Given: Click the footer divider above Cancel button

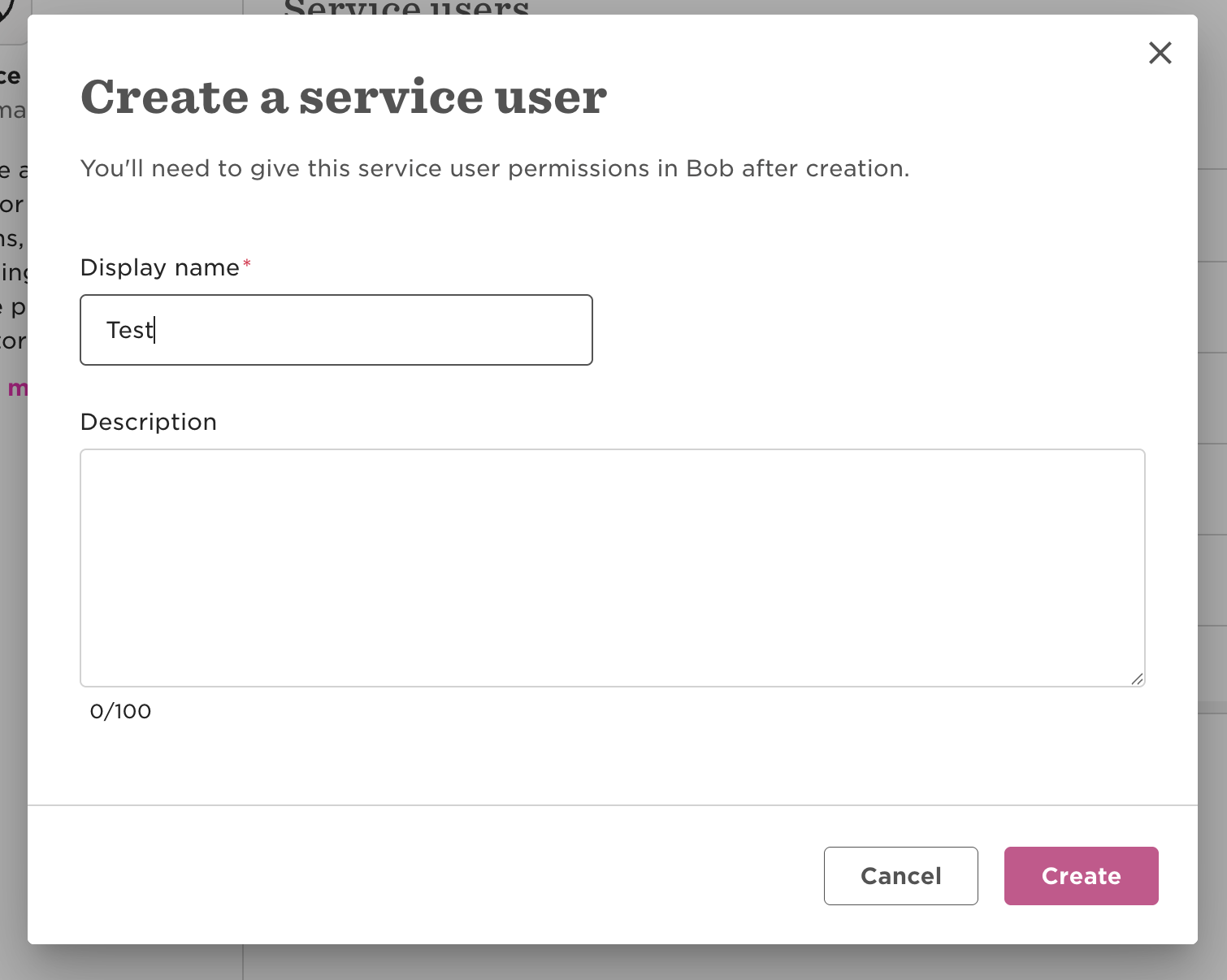Looking at the screenshot, I should point(612,805).
